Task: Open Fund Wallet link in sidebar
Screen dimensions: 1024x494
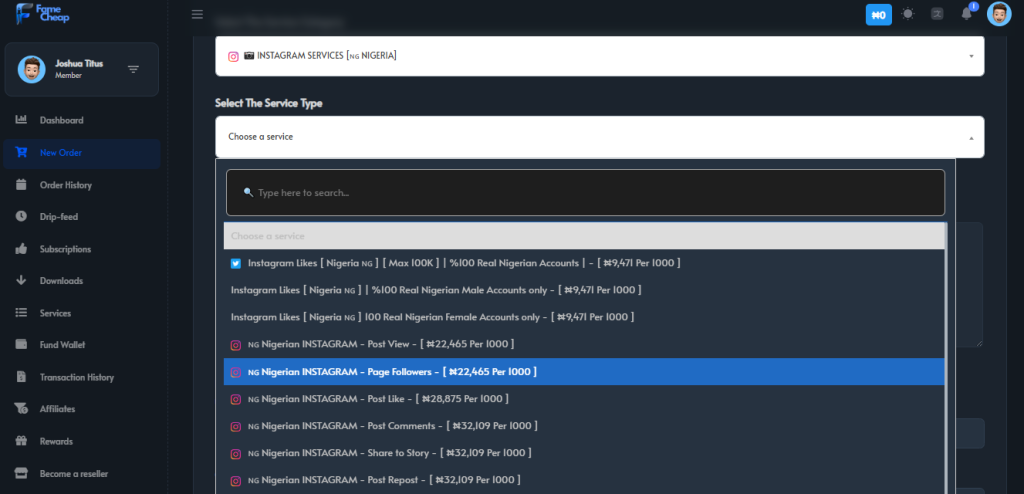Action: (63, 345)
